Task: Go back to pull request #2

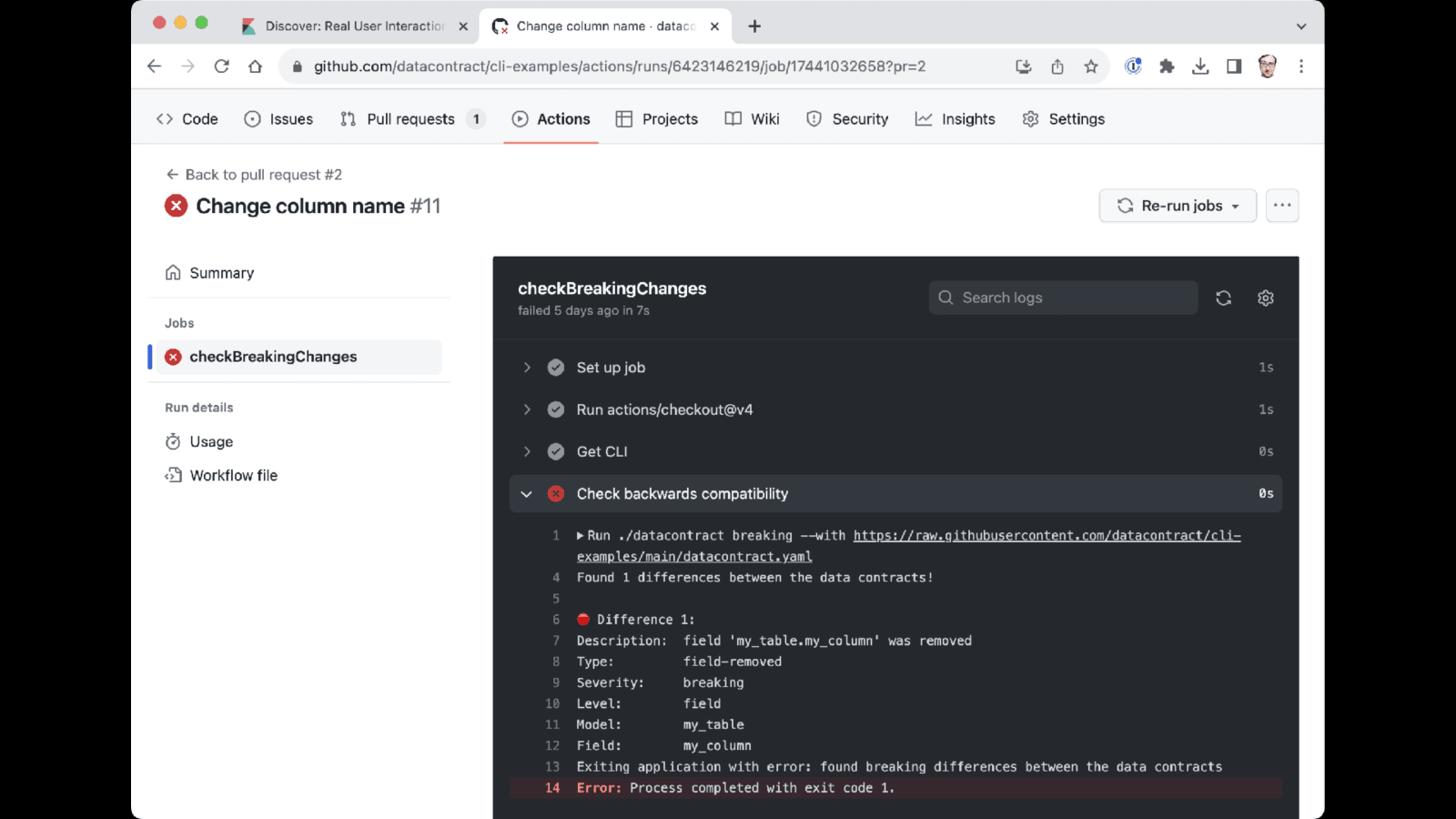Action: pyautogui.click(x=254, y=175)
